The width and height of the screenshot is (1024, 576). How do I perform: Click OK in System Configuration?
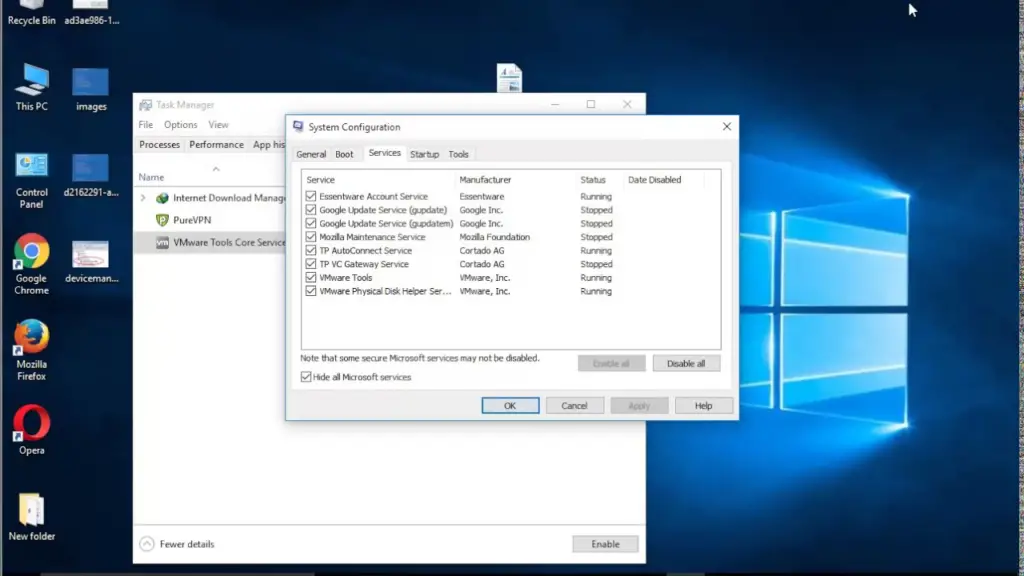tap(510, 406)
